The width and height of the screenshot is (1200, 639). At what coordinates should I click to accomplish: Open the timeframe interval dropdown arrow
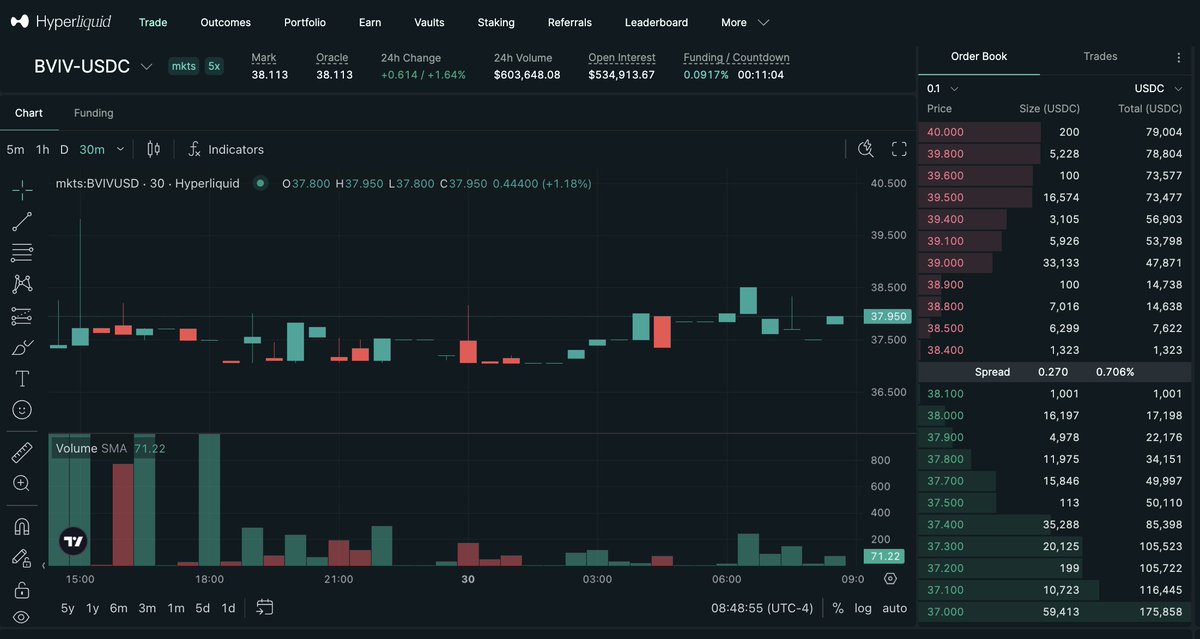coord(121,149)
